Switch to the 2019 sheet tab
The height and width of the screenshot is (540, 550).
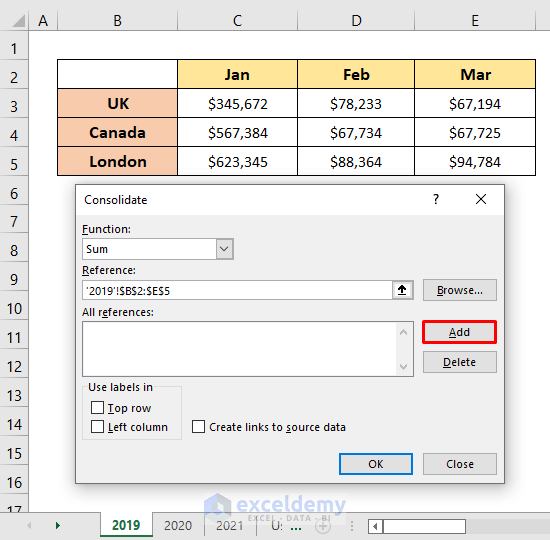pos(126,525)
